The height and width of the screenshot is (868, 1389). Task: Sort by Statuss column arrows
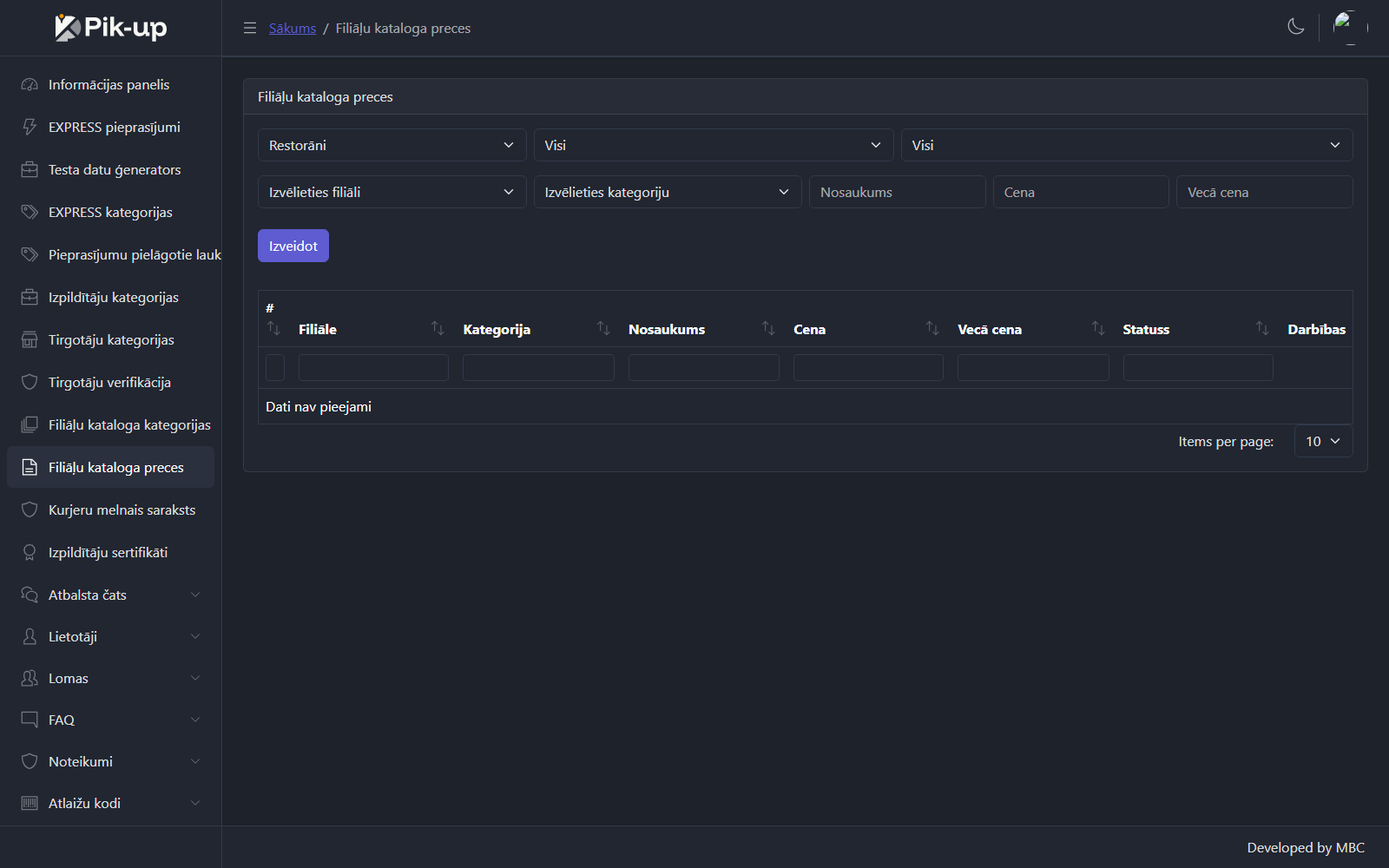pyautogui.click(x=1262, y=328)
